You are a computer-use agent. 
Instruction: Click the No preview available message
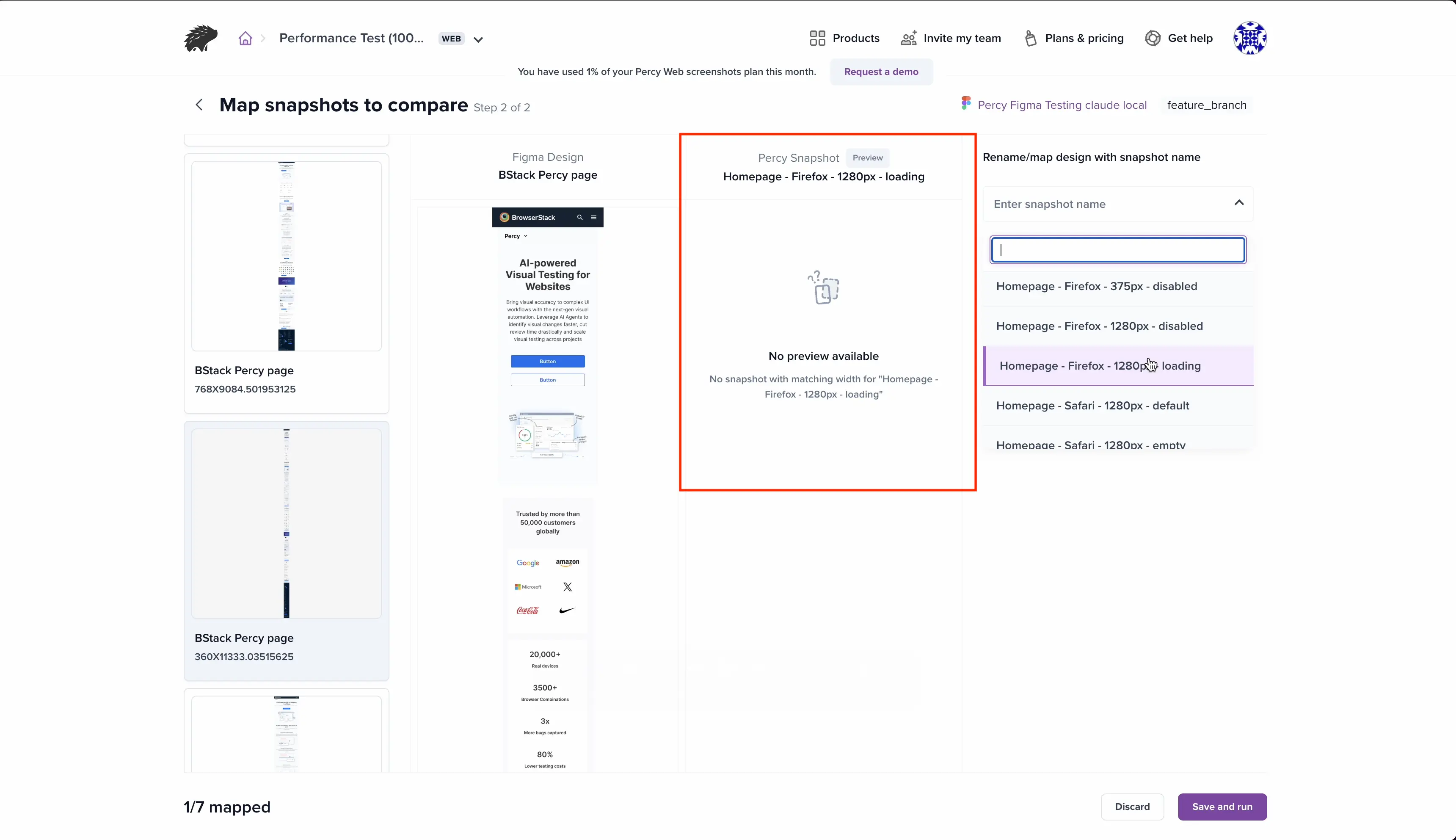point(823,356)
